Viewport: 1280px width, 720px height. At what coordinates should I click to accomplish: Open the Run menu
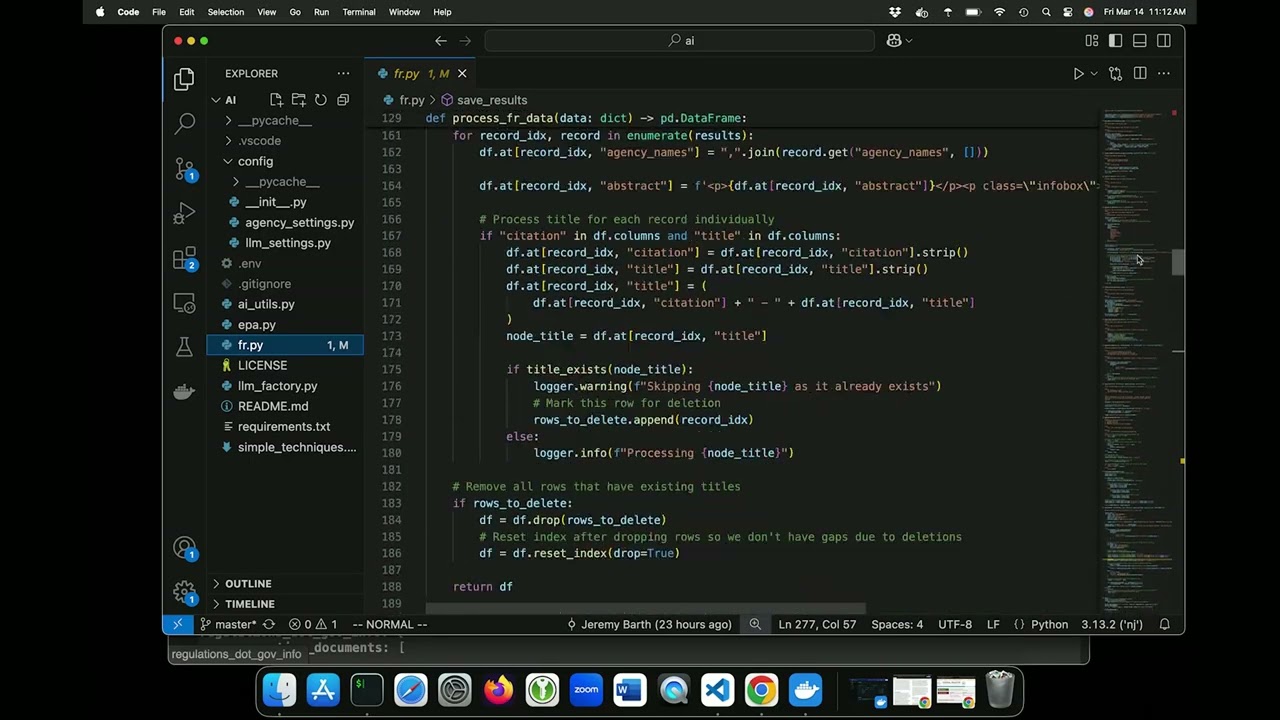pos(321,12)
